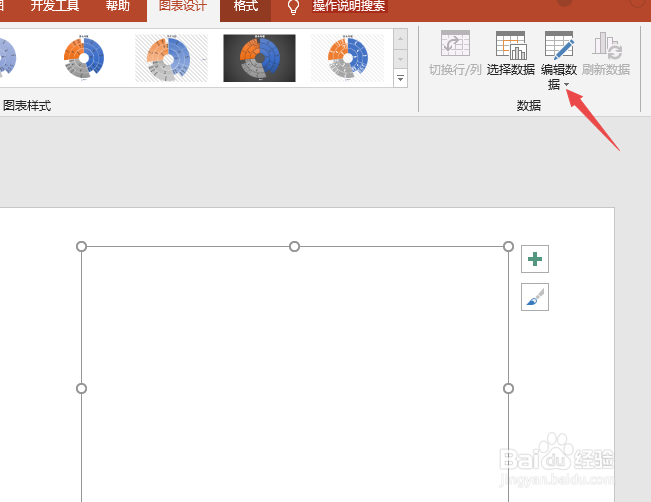Click the top-center chart resize handle

[294, 247]
